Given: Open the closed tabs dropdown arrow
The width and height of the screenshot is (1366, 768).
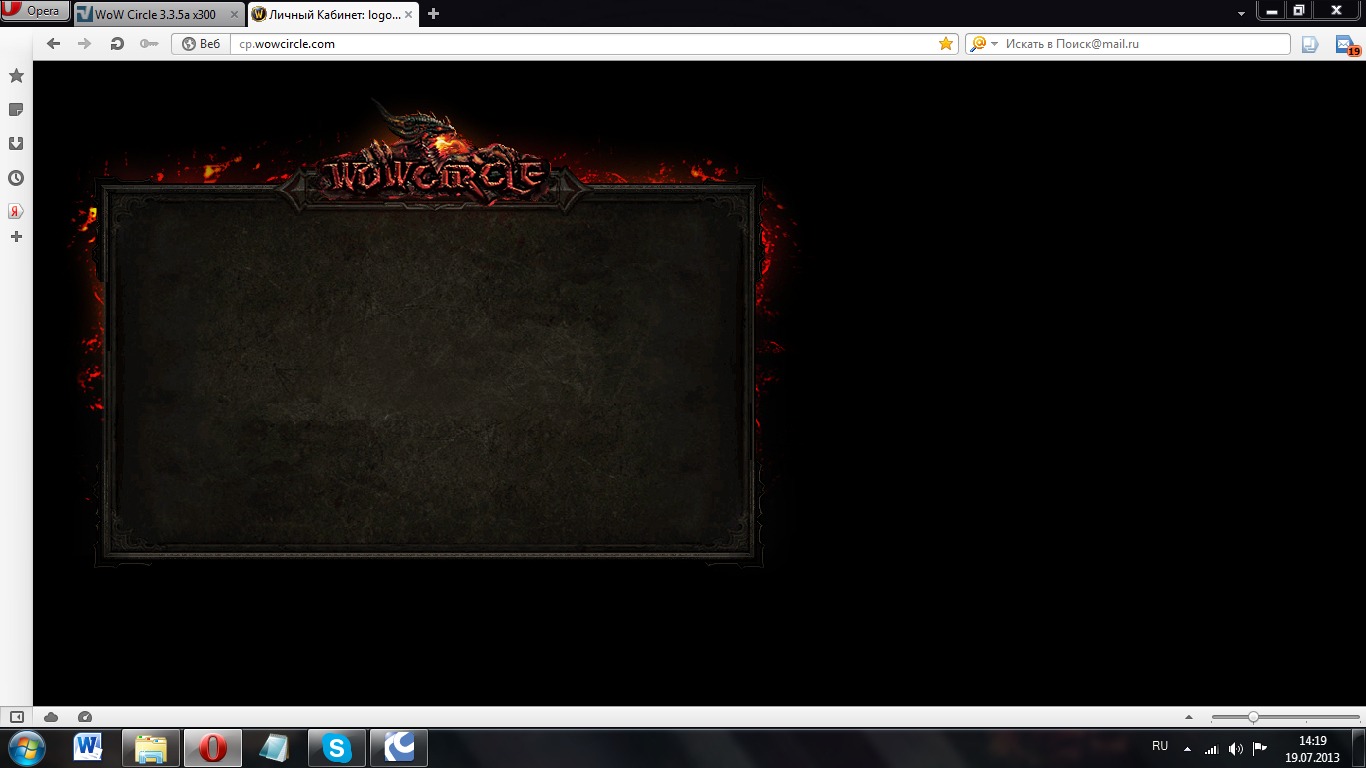Looking at the screenshot, I should pyautogui.click(x=1241, y=14).
